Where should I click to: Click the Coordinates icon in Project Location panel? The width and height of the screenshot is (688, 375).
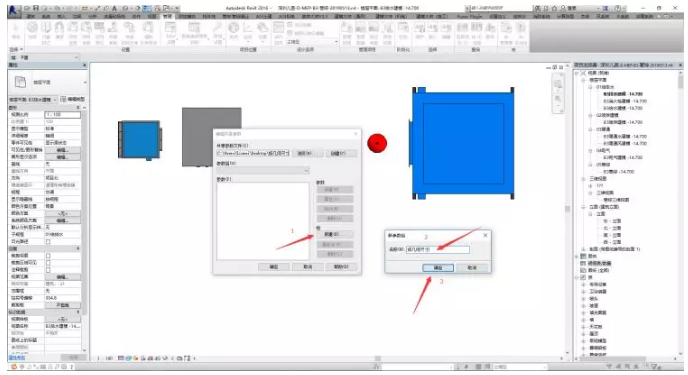click(x=248, y=30)
